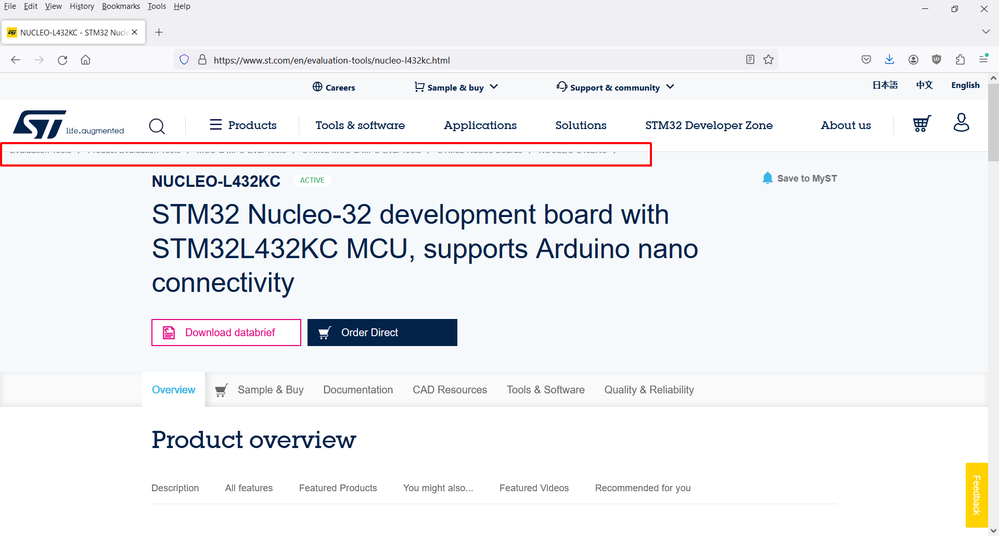The image size is (999, 536).
Task: Open the Quality & Reliability tab
Action: pos(649,389)
